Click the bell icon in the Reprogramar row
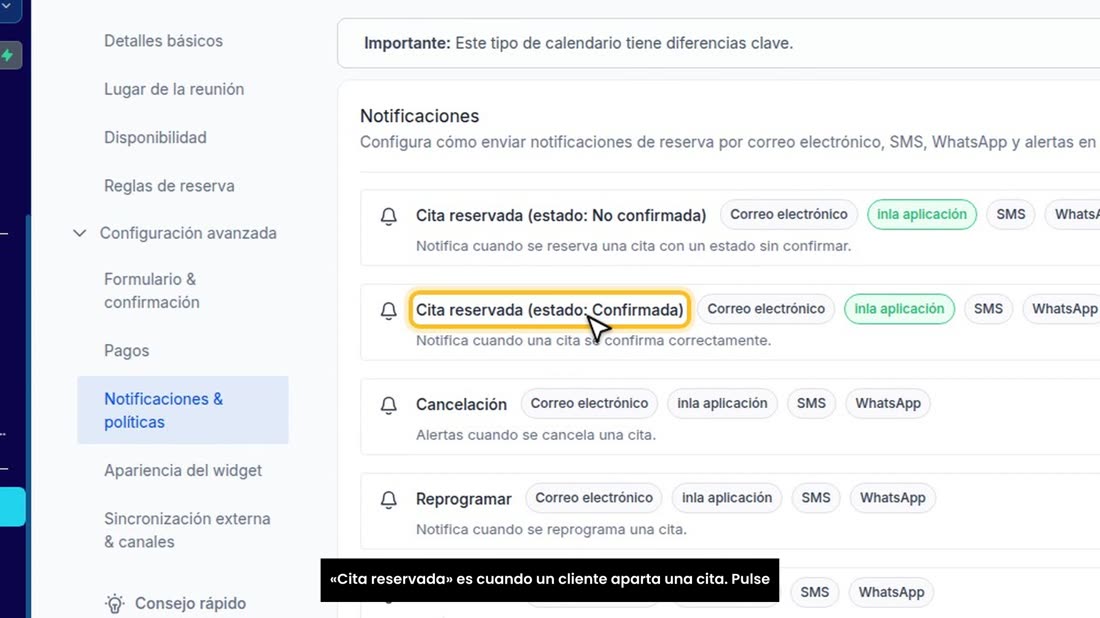Viewport: 1100px width, 618px height. (389, 499)
